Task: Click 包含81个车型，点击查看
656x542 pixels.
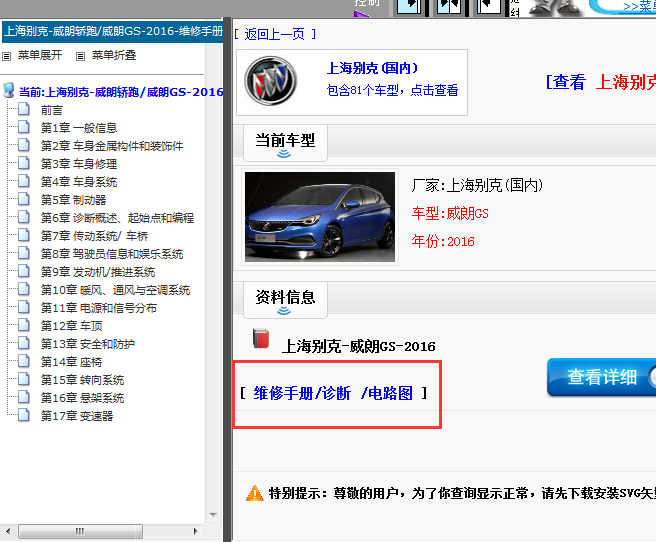Action: (x=392, y=90)
